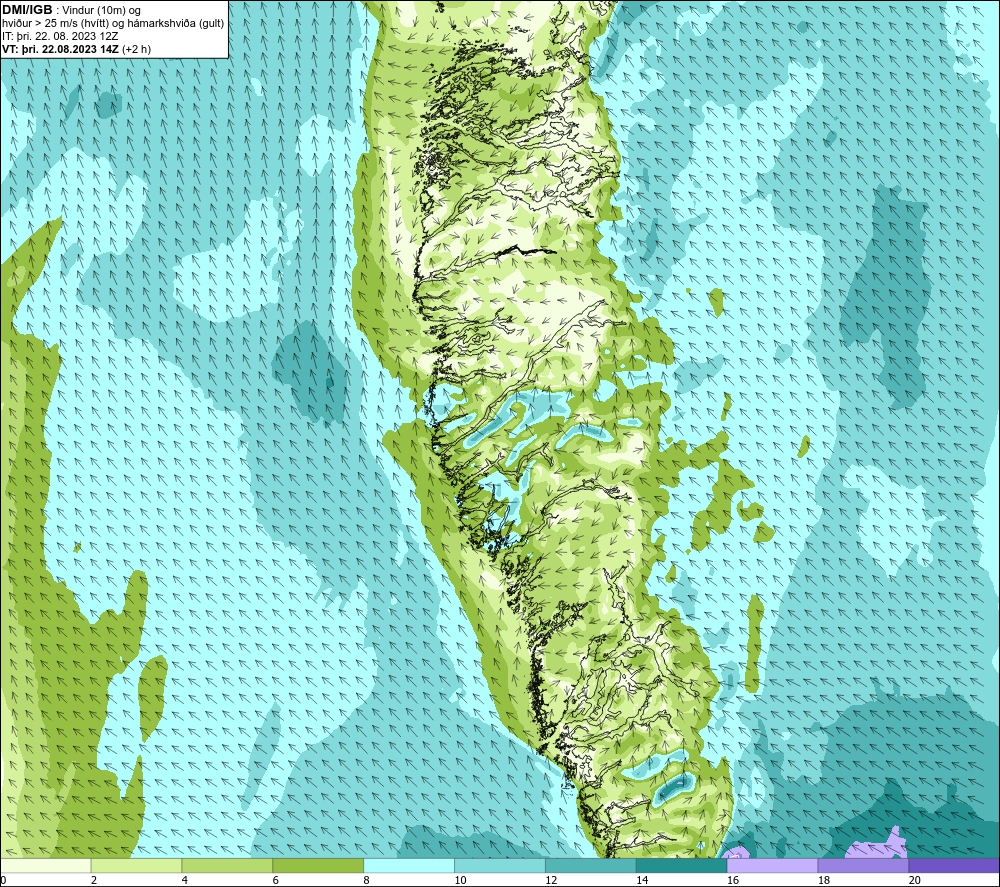Click the 18-20 m/s purple legend swatch

[x=863, y=866]
